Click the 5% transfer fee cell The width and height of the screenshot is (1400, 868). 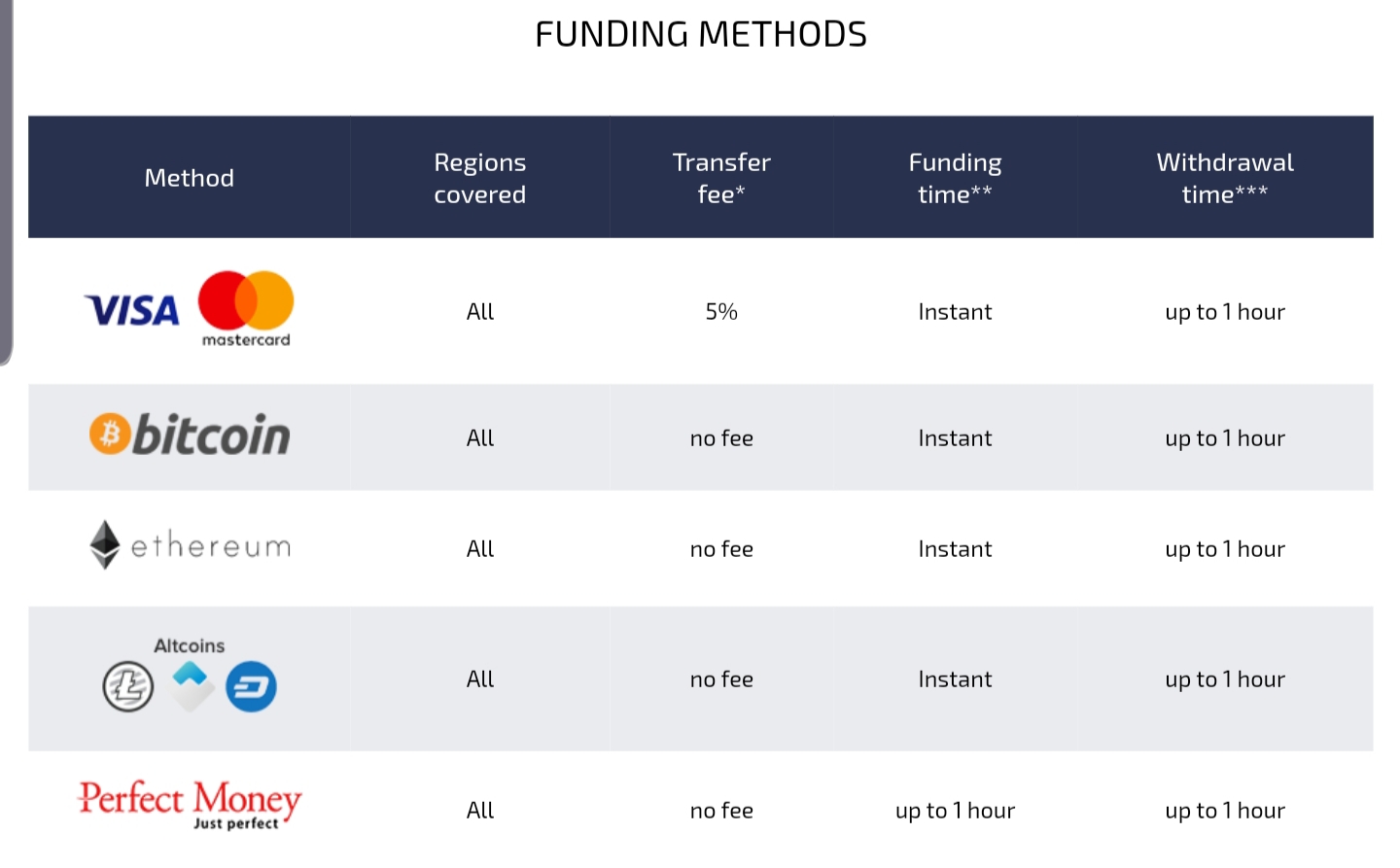721,312
